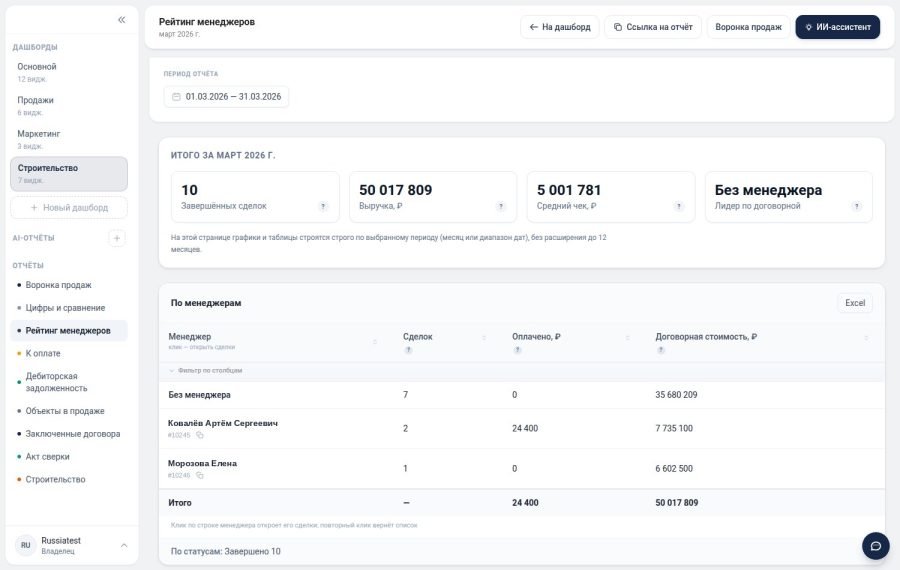The image size is (900, 570).
Task: Open Дебиторская задолженность report
Action: (69, 382)
